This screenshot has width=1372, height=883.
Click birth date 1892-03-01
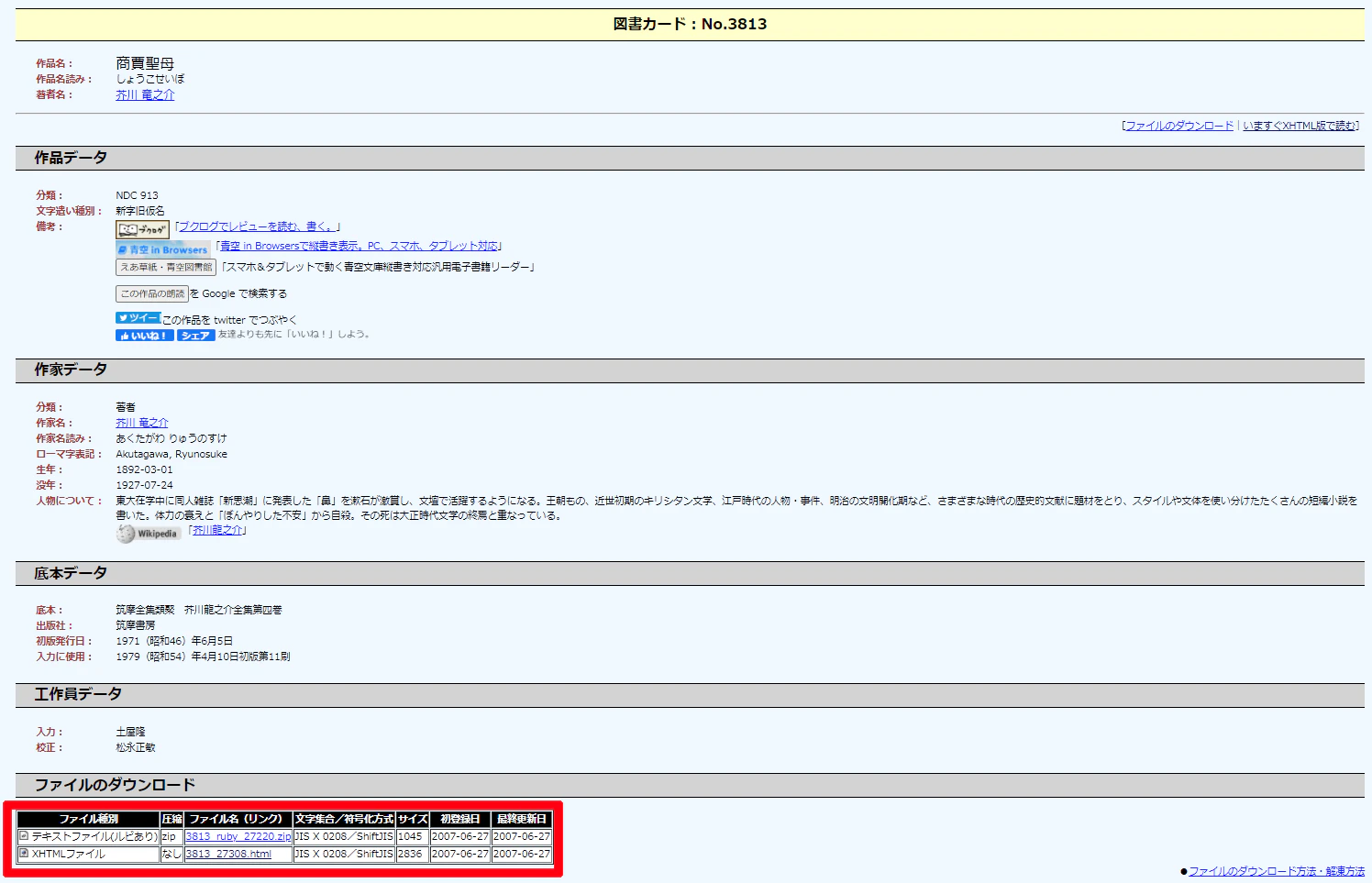click(144, 469)
